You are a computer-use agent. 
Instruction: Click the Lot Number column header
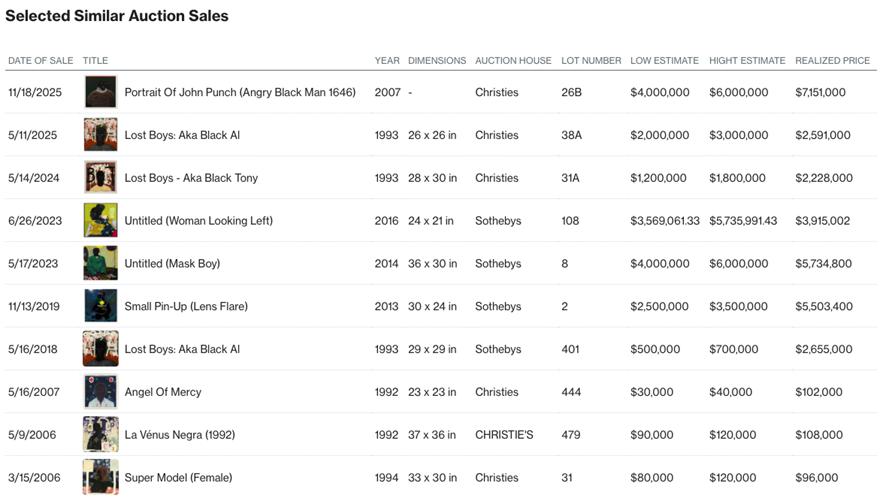(591, 61)
